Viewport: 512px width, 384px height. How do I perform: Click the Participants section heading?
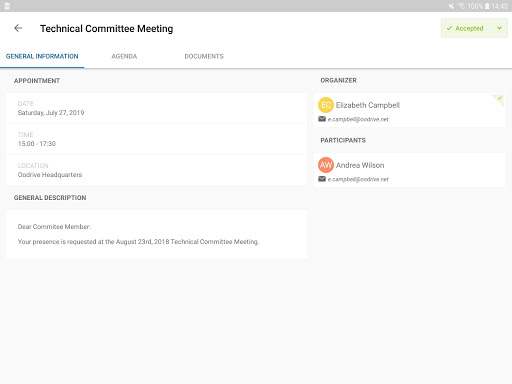click(x=343, y=140)
